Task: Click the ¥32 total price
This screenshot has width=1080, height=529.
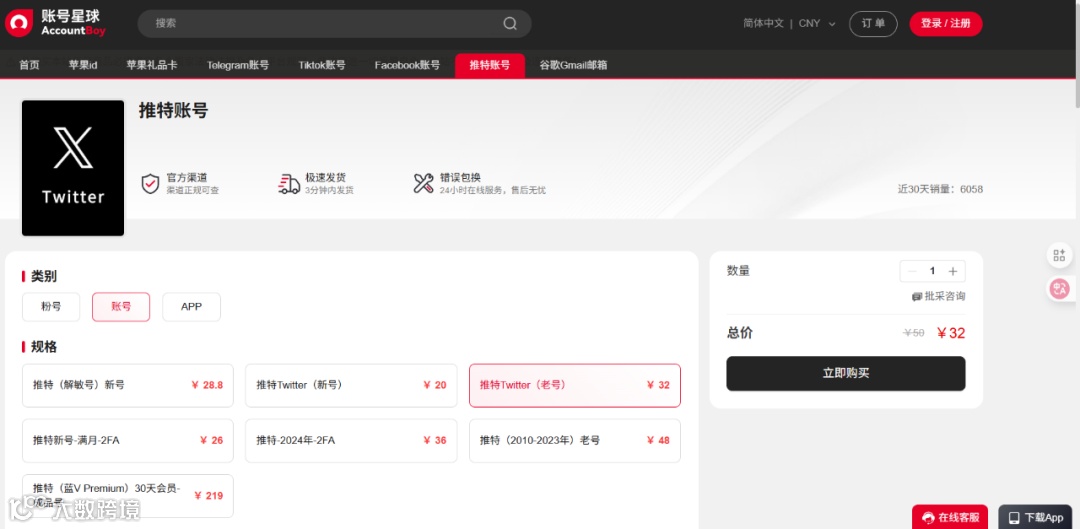Action: (951, 333)
